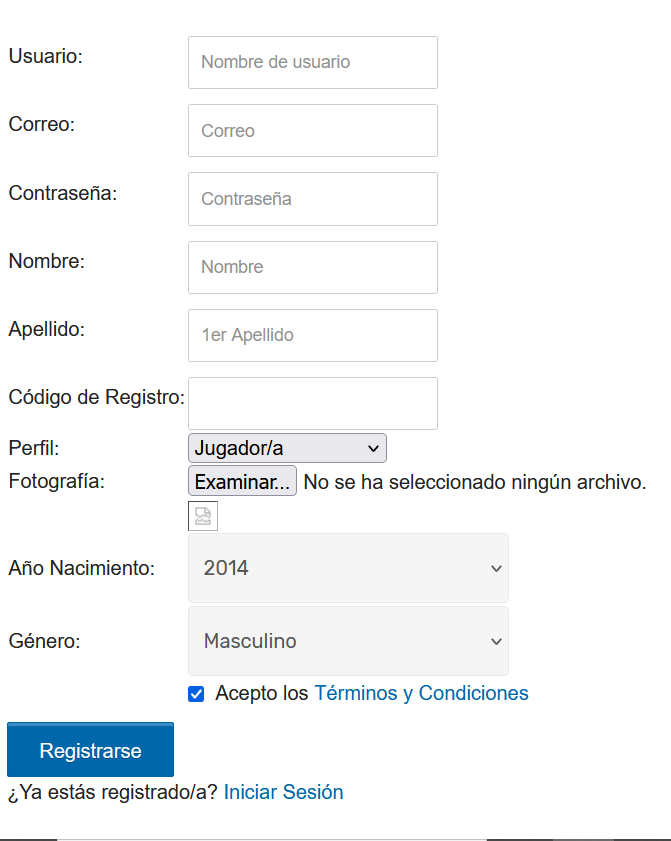Click the Código de Registro input field
671x841 pixels.
tap(312, 403)
